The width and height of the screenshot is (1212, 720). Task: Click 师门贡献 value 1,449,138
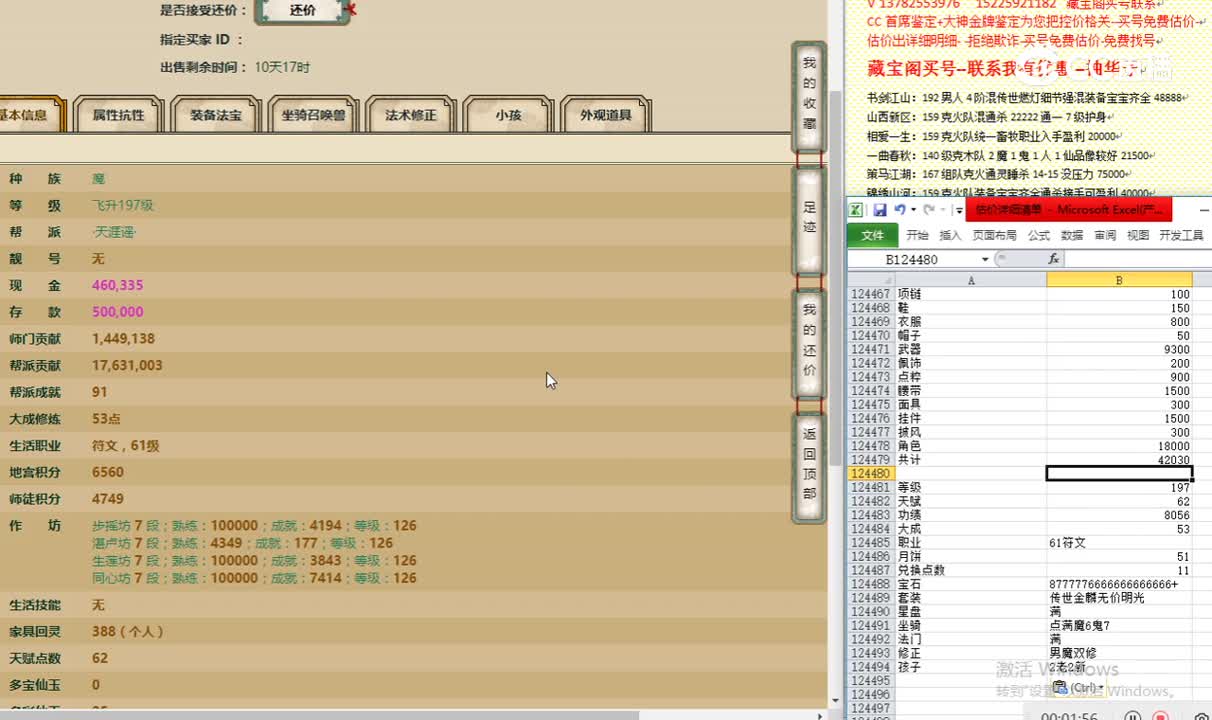point(123,339)
